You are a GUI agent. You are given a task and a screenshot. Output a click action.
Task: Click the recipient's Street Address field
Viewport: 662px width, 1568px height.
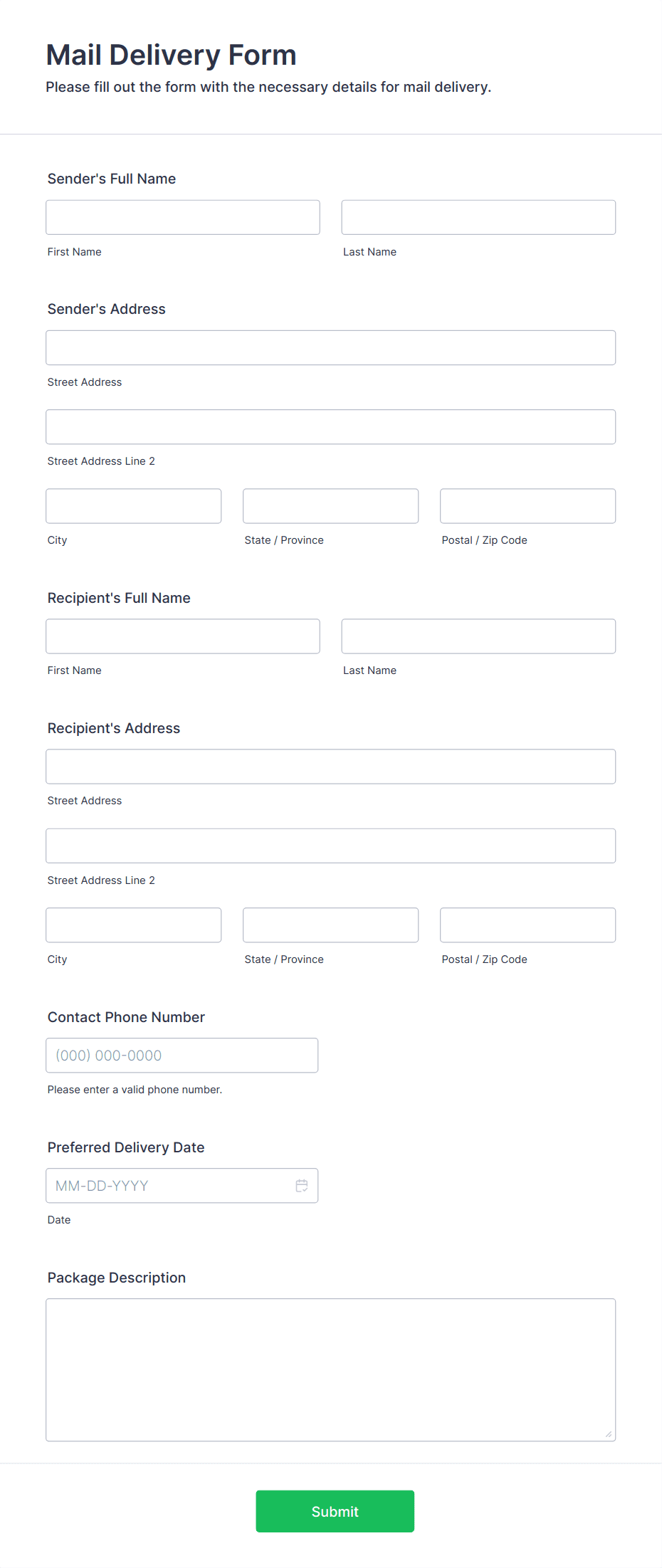tap(331, 767)
